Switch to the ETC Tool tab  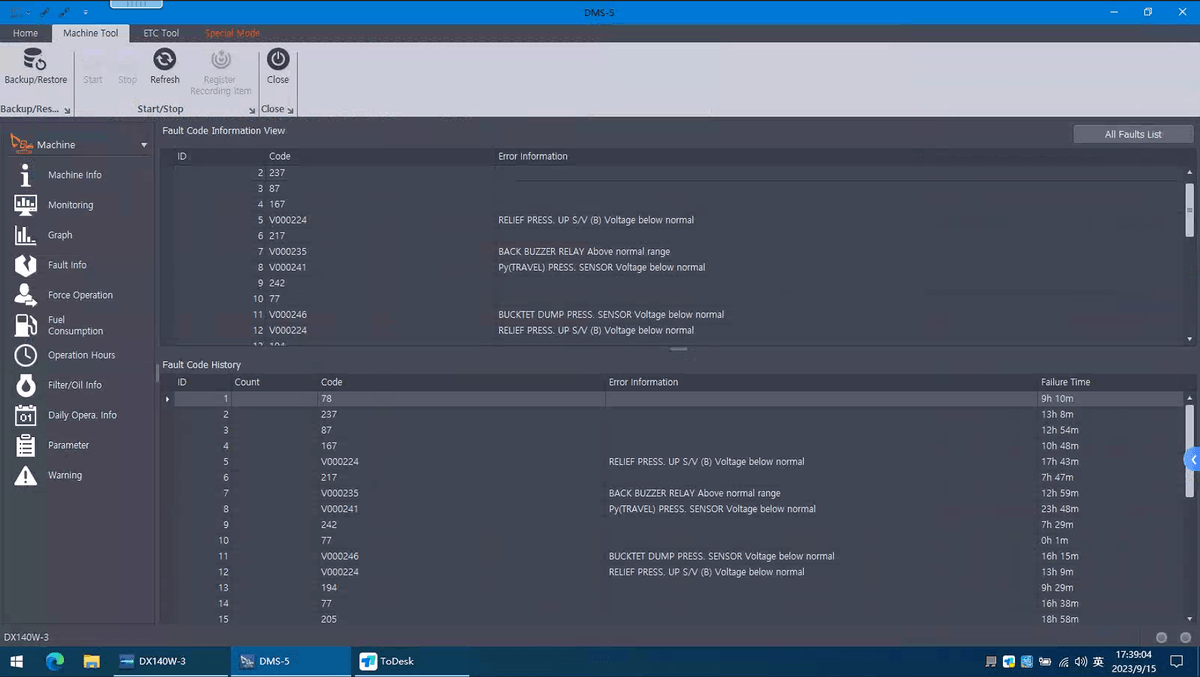point(161,33)
